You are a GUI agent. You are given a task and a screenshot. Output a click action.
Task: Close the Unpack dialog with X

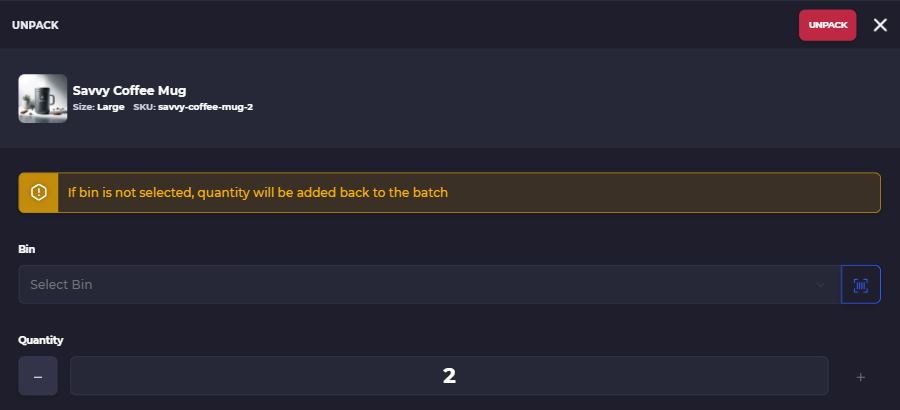tap(880, 25)
